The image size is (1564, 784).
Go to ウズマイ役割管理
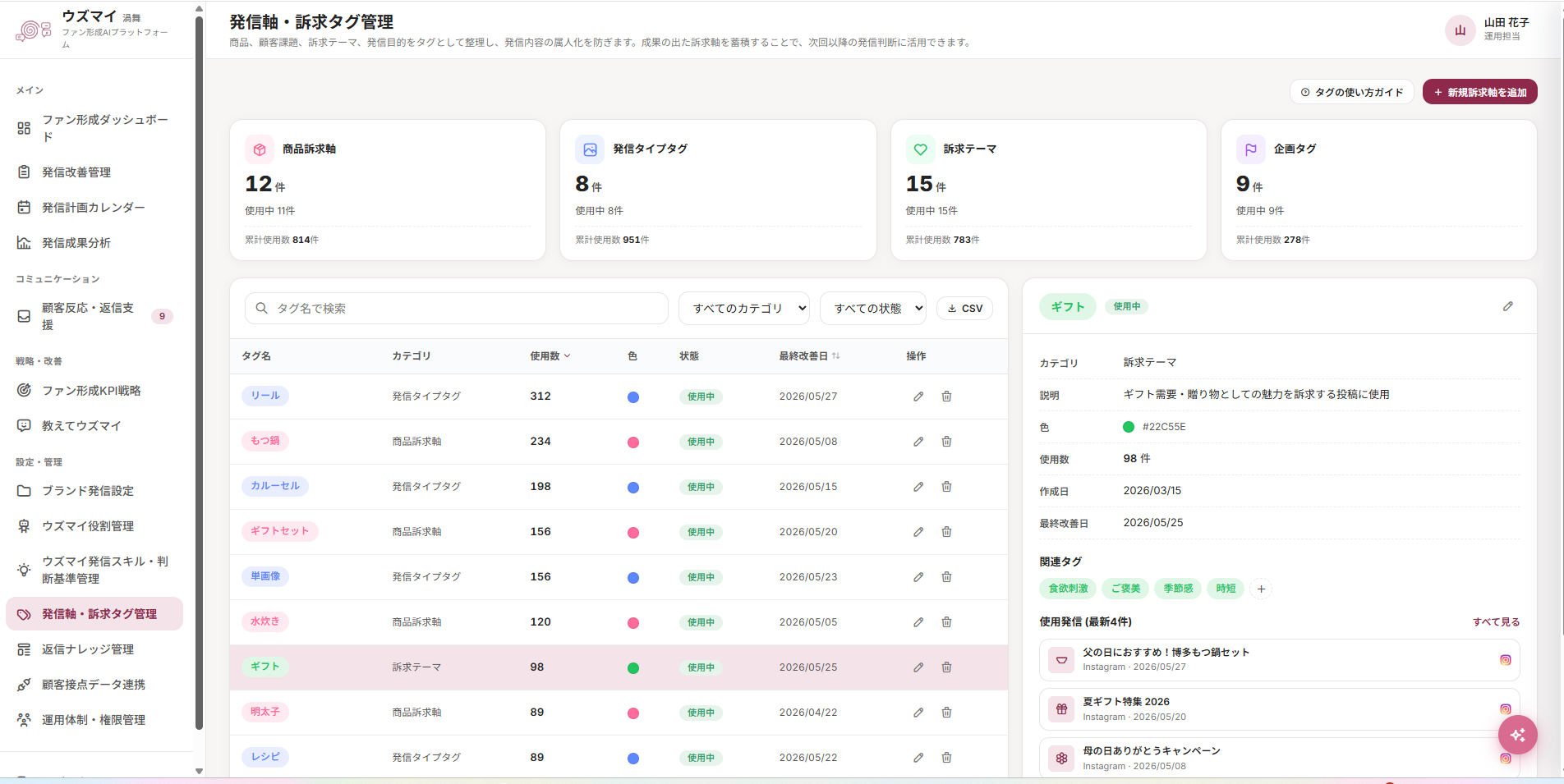[x=94, y=526]
